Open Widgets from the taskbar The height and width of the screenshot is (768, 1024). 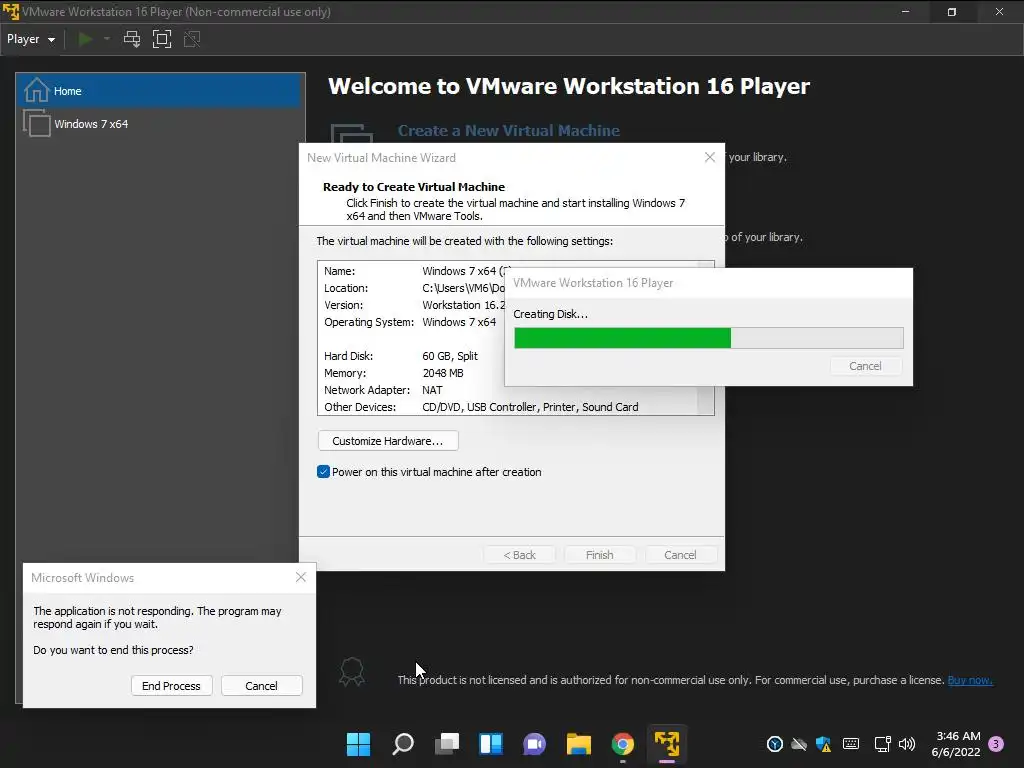[x=490, y=744]
